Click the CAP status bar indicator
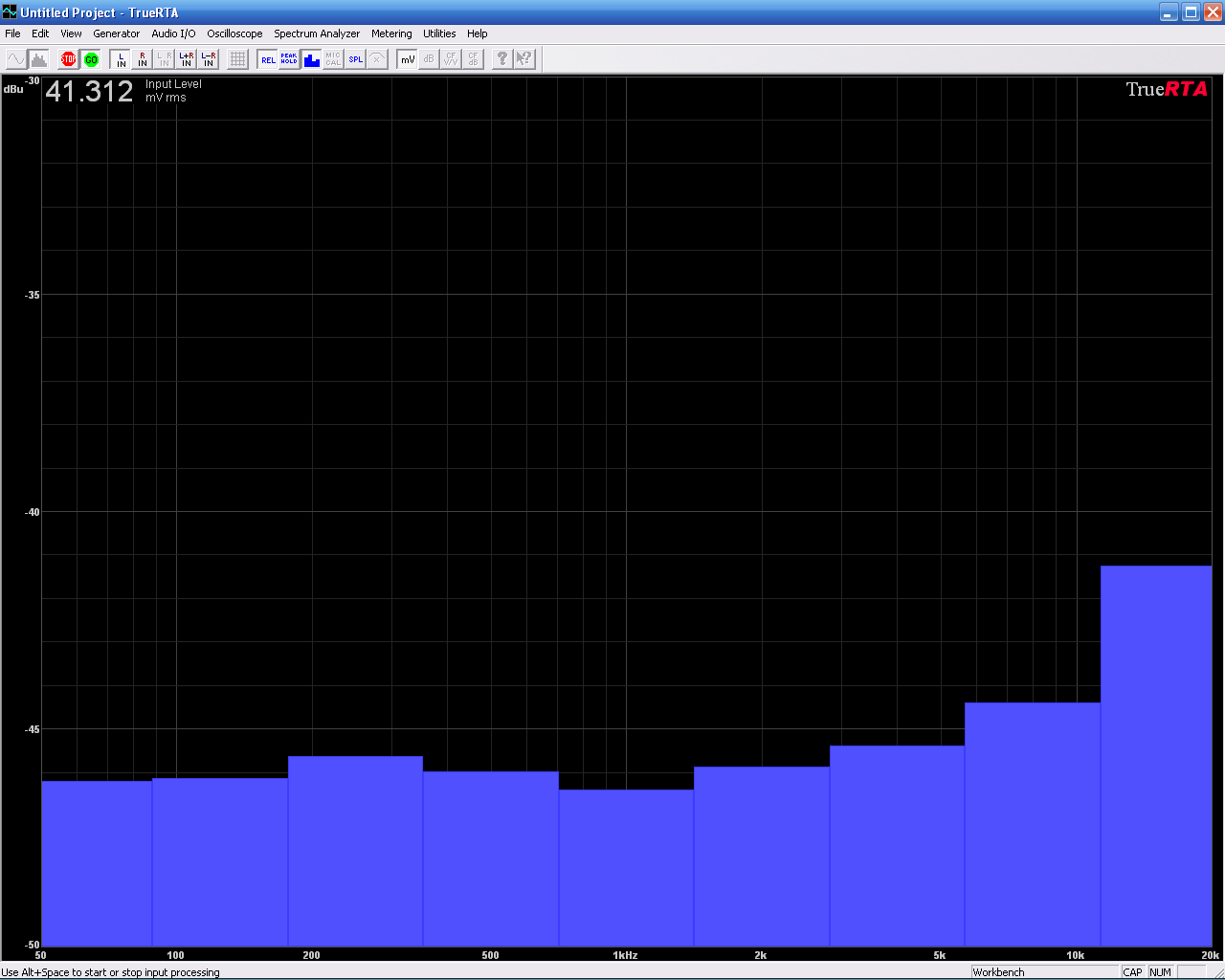Viewport: 1225px width, 980px height. point(1133,972)
